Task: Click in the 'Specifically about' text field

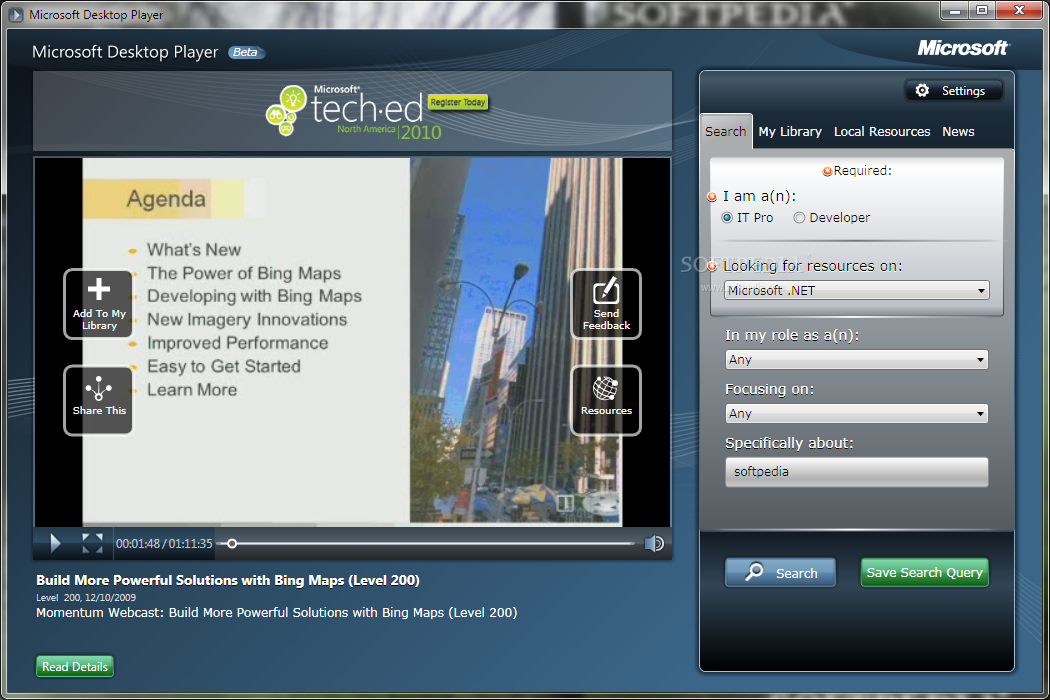Action: click(x=856, y=472)
